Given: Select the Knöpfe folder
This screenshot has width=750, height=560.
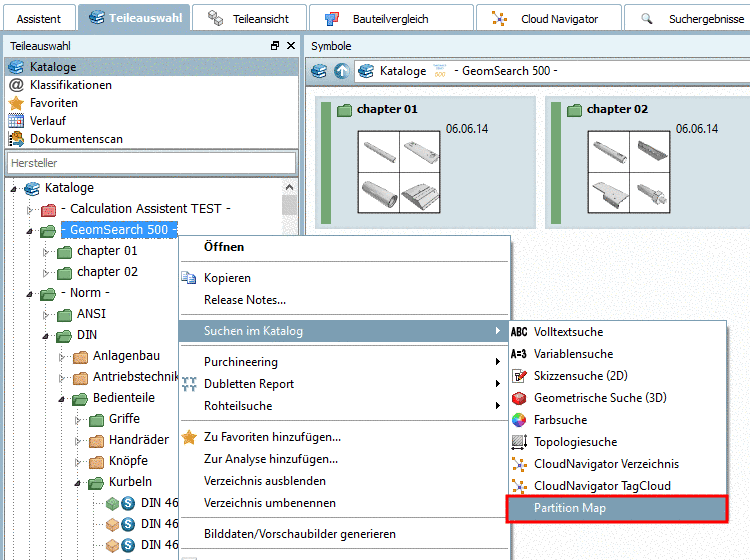Looking at the screenshot, I should [x=128, y=461].
